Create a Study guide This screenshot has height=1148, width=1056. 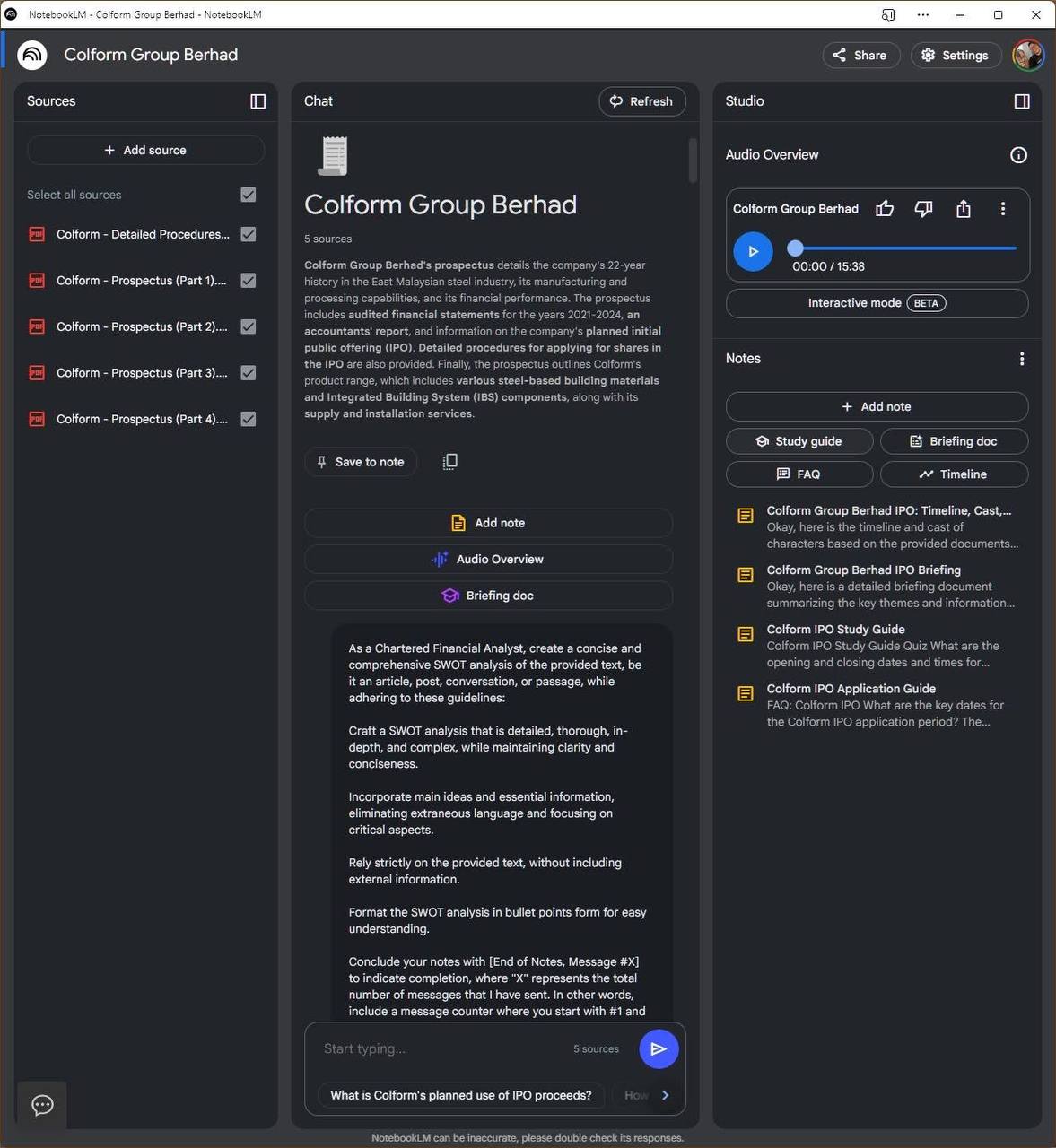click(x=799, y=441)
